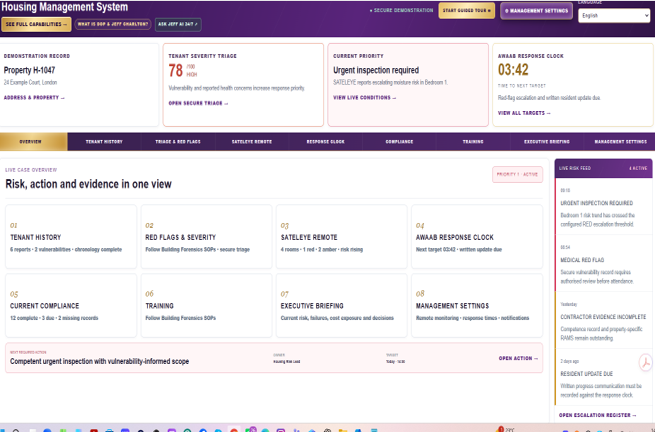Click the Ask Jeff AI 24/7 button

click(178, 24)
